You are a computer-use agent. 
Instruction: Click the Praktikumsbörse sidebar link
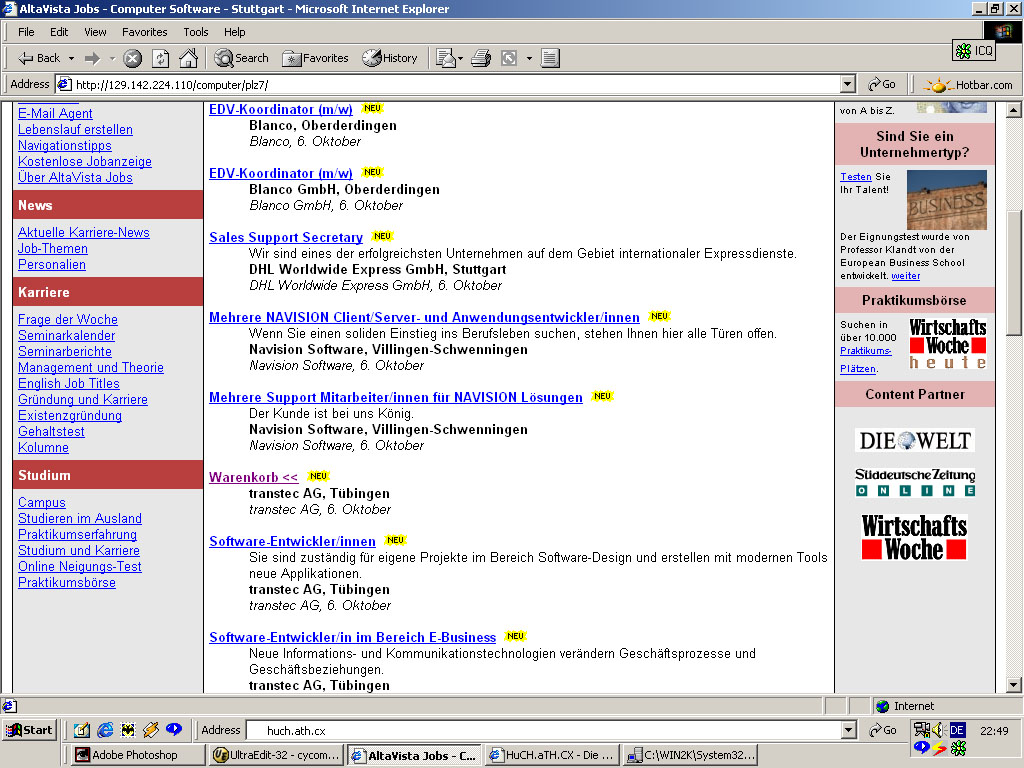[67, 583]
